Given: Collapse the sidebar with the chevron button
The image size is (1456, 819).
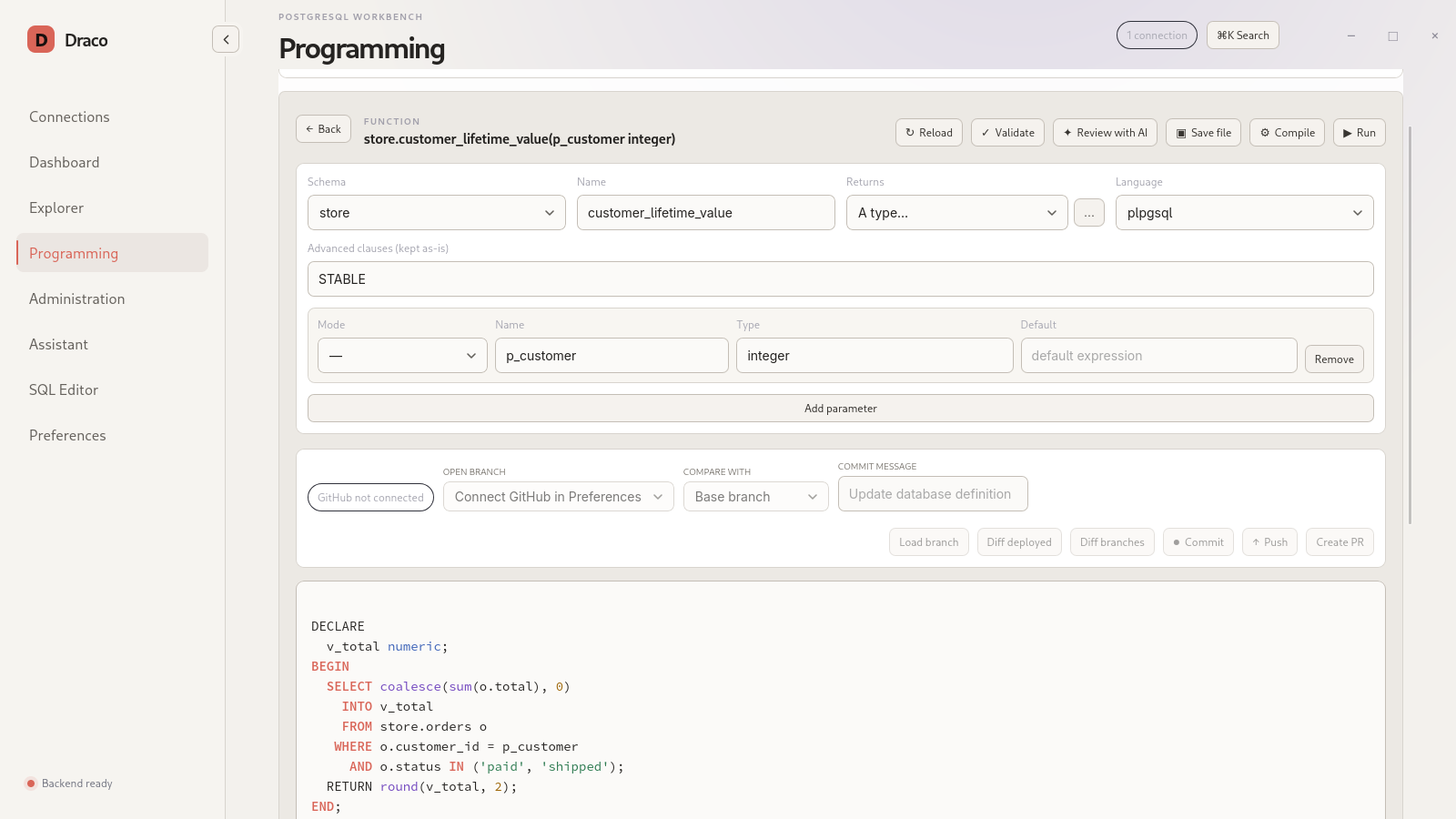Looking at the screenshot, I should pyautogui.click(x=226, y=39).
